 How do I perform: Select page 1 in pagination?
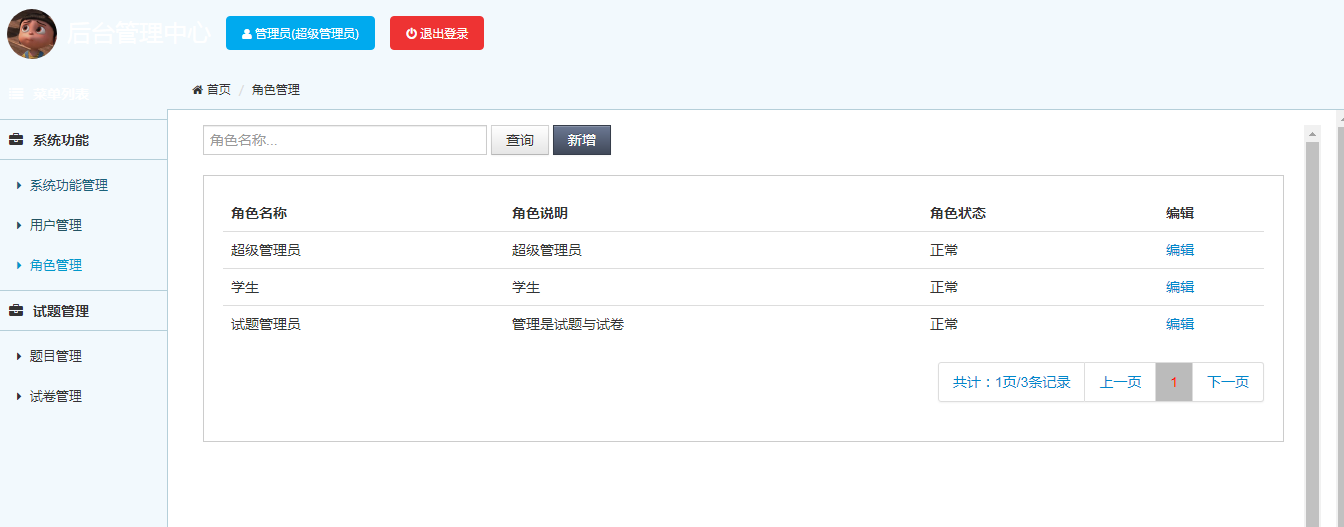(1174, 382)
